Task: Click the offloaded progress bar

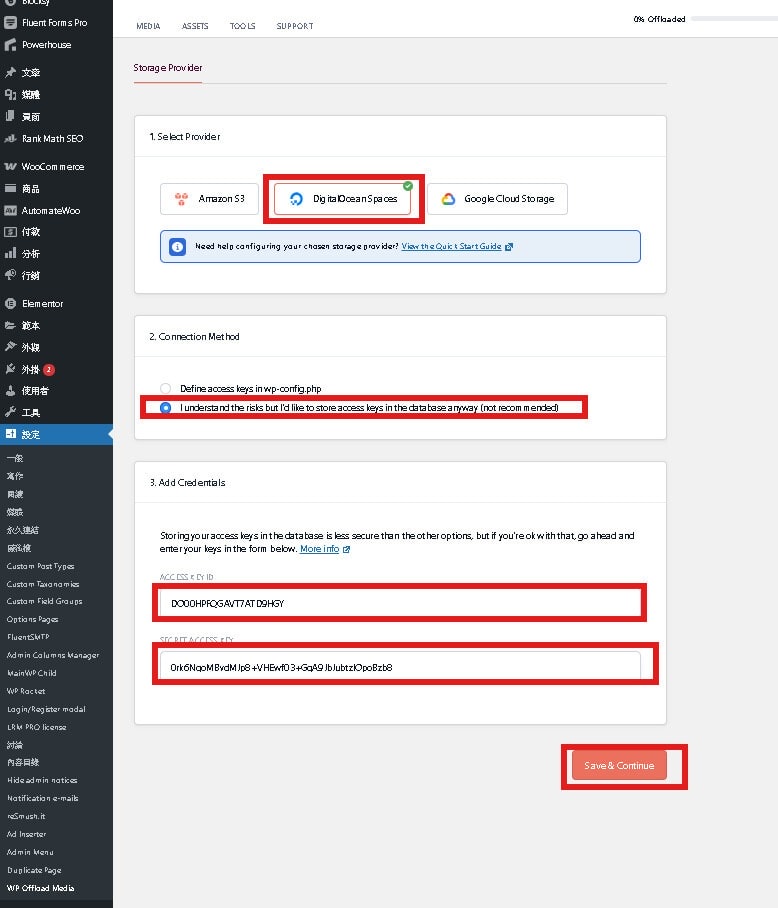Action: point(732,19)
